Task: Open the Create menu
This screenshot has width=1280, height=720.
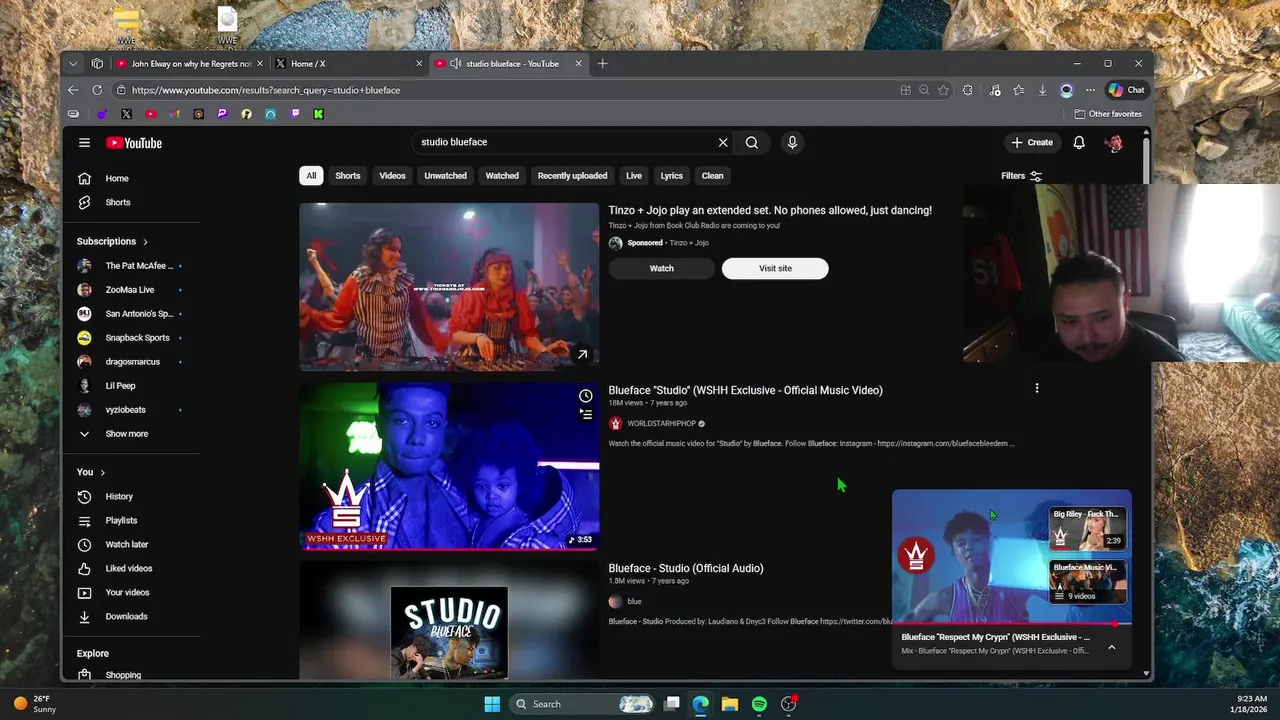Action: pyautogui.click(x=1031, y=142)
